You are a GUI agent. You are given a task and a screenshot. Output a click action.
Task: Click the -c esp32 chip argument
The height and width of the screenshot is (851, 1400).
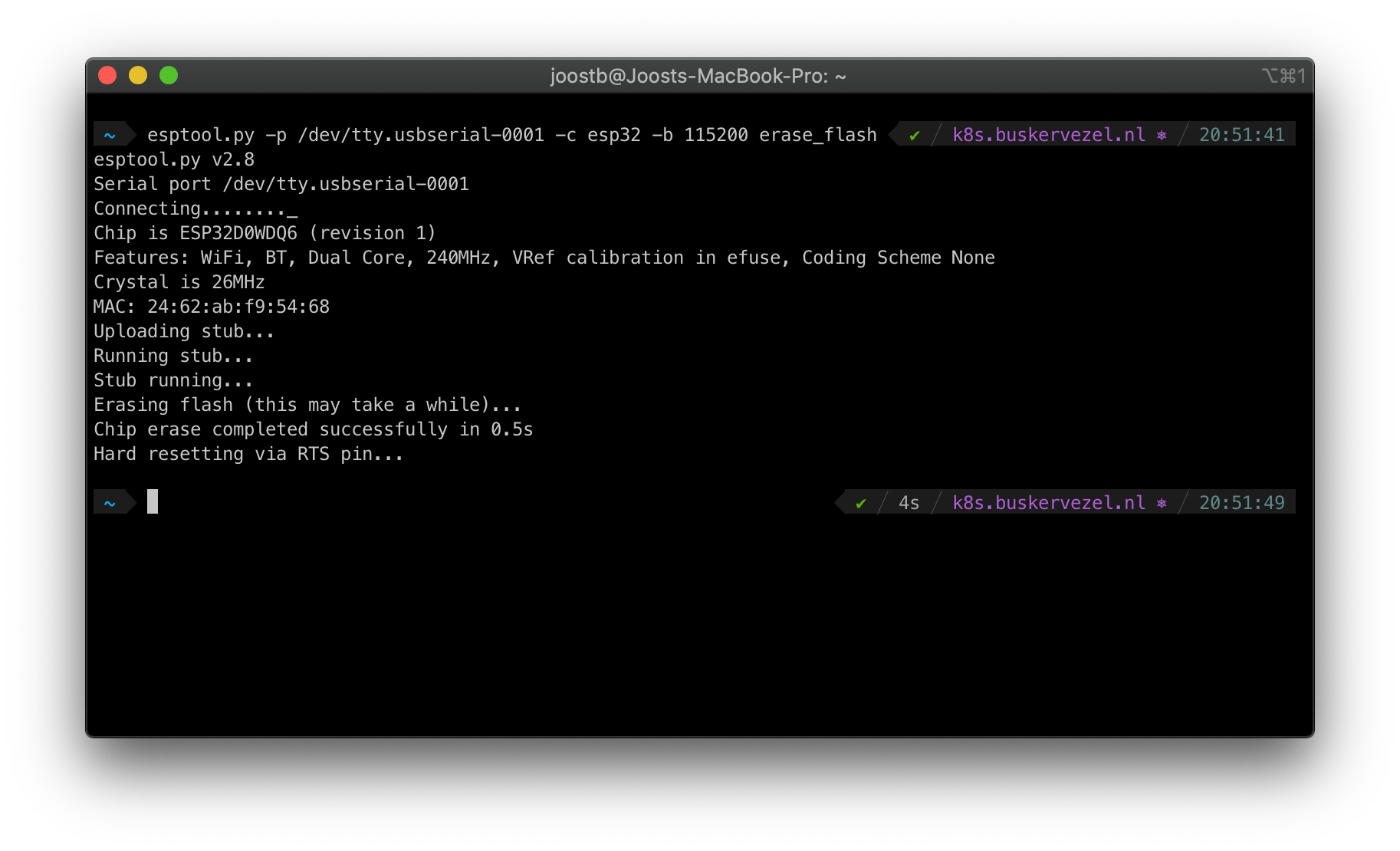598,135
